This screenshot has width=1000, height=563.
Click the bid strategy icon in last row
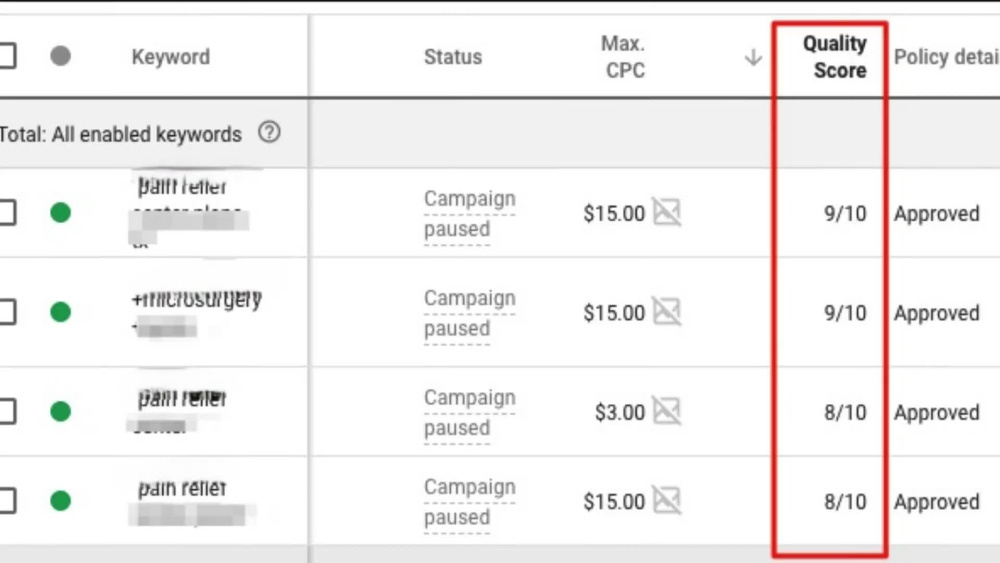point(666,501)
